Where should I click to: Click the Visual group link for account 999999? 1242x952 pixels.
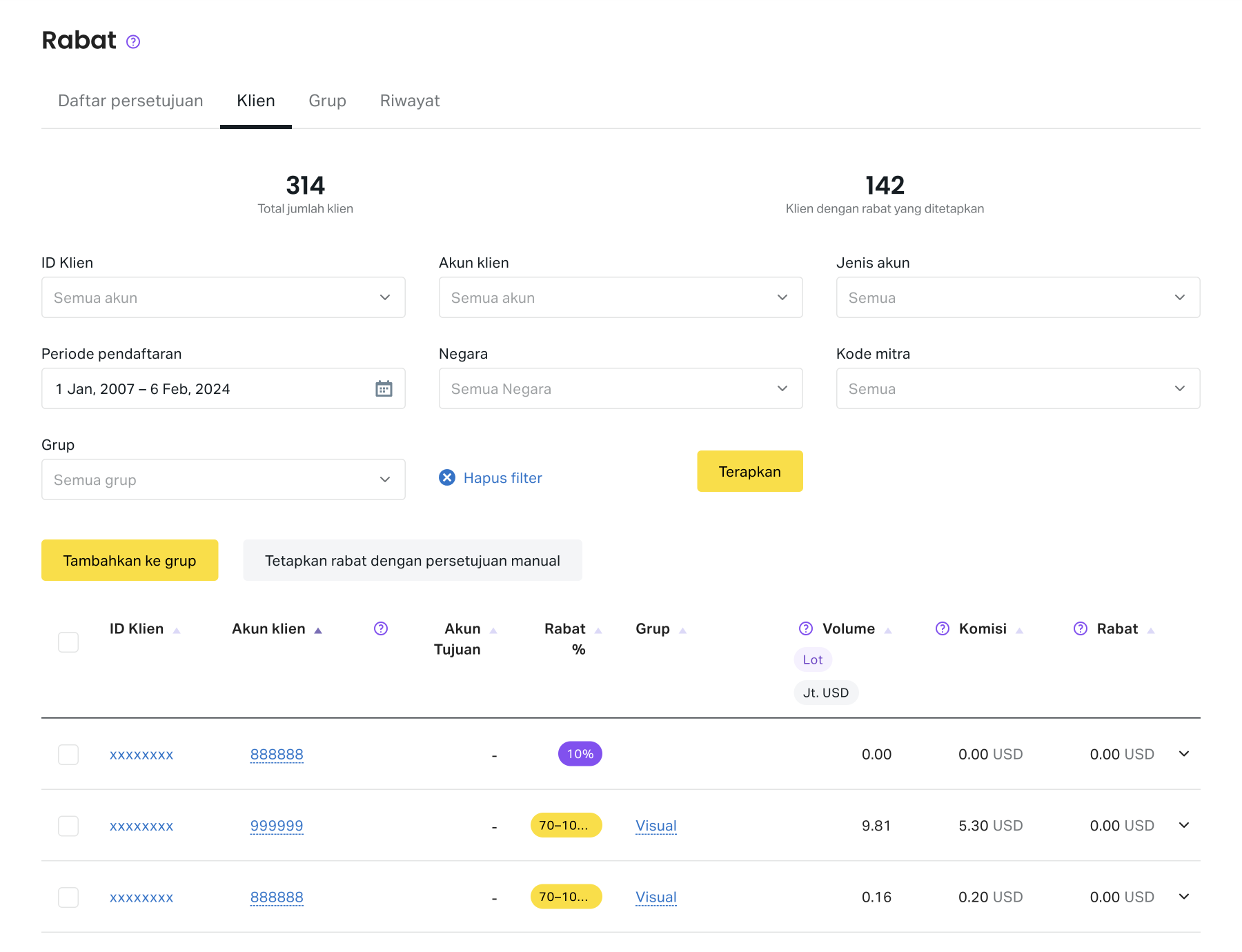(655, 826)
